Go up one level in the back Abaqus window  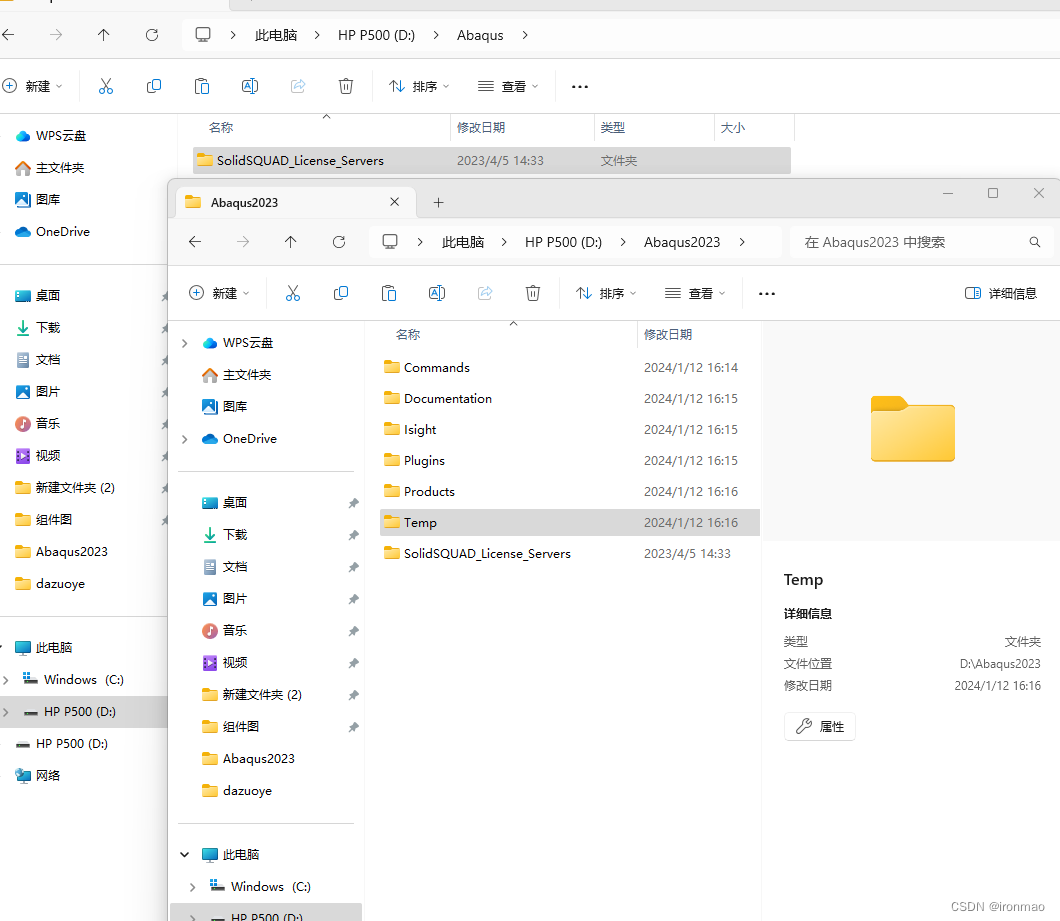103,35
